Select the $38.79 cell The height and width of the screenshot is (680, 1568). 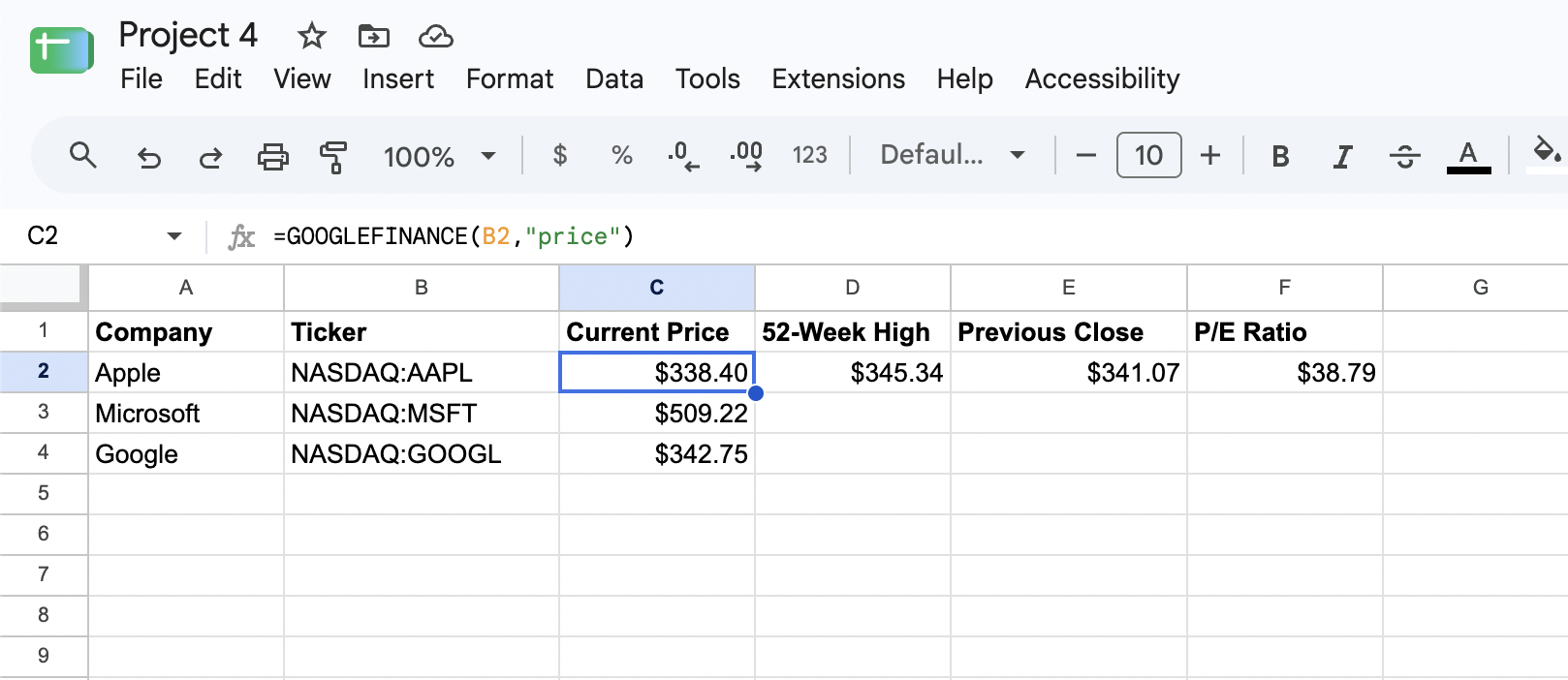point(1285,372)
